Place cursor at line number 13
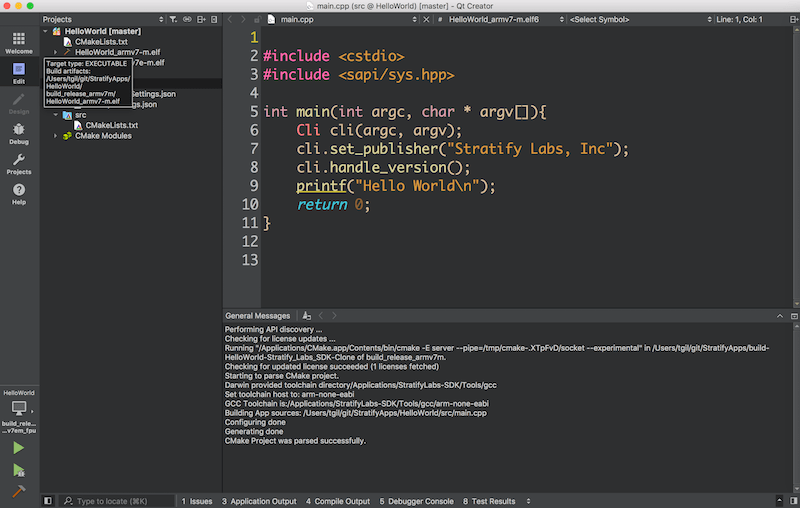The width and height of the screenshot is (800, 508). [x=250, y=260]
